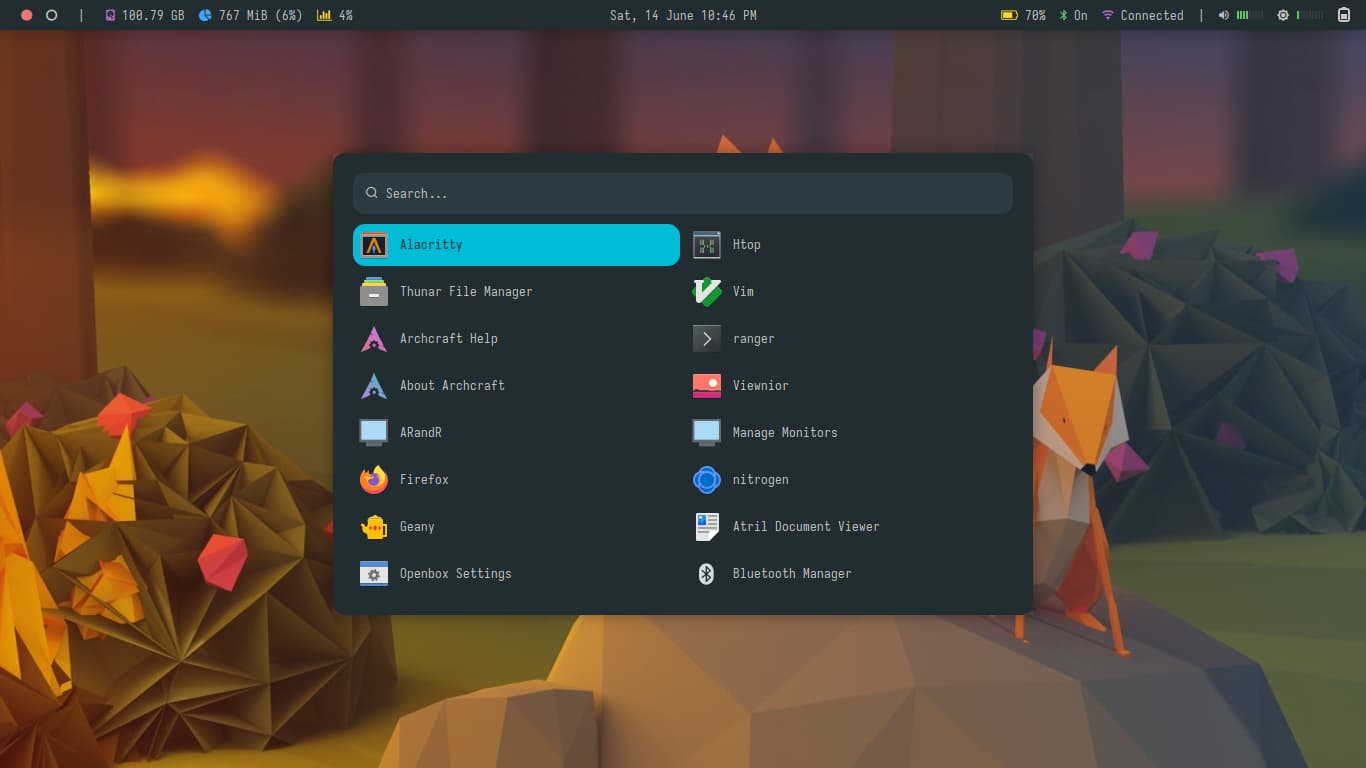Screen dimensions: 1366x768
Task: Open Thunar File Manager
Action: pyautogui.click(x=516, y=292)
